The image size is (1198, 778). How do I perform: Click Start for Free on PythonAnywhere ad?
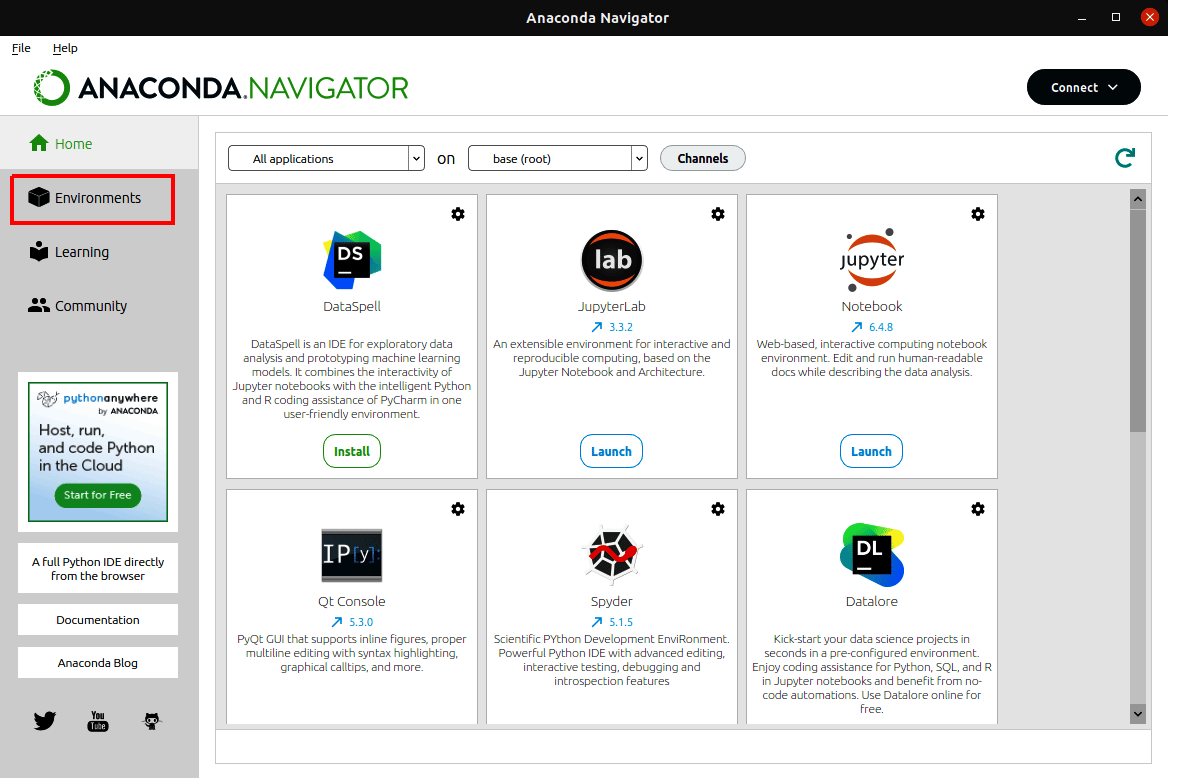(97, 495)
